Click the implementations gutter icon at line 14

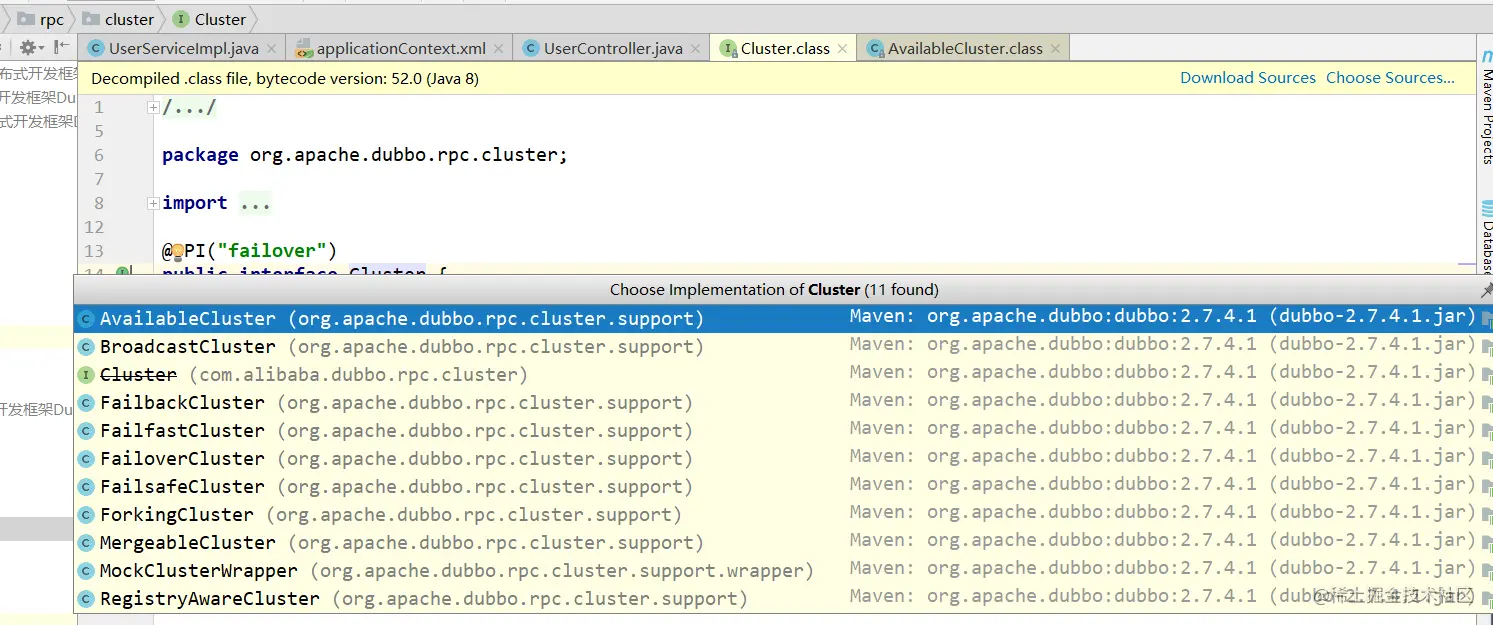[x=124, y=272]
